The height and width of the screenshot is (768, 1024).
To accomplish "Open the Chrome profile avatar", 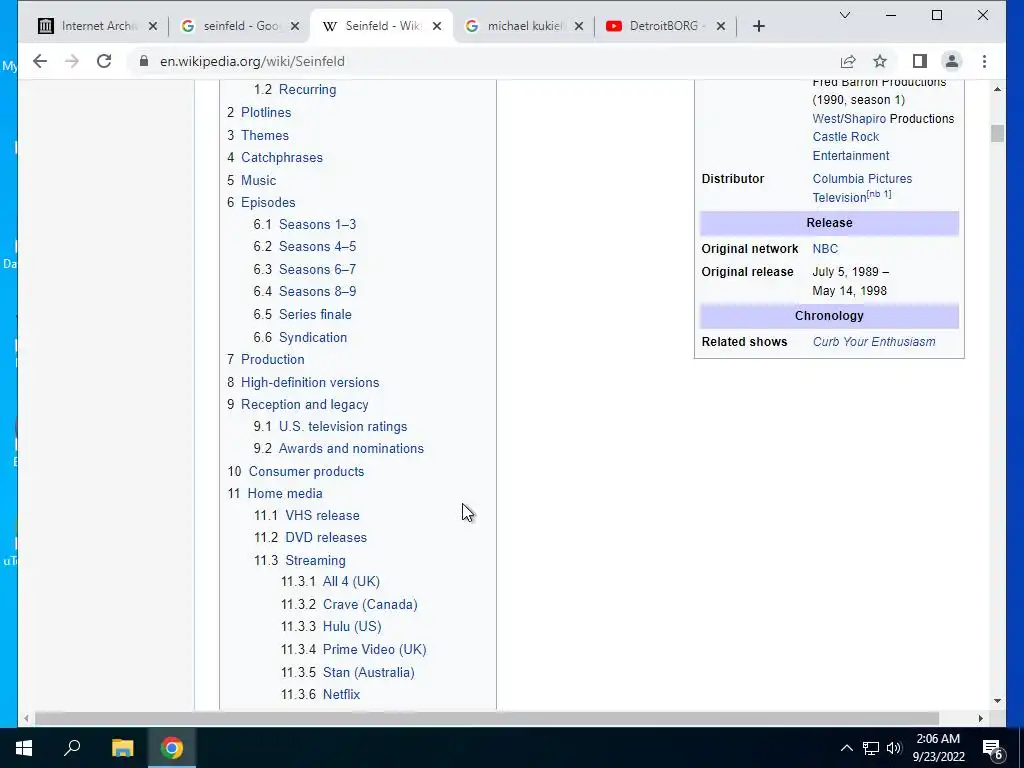I will pos(952,61).
